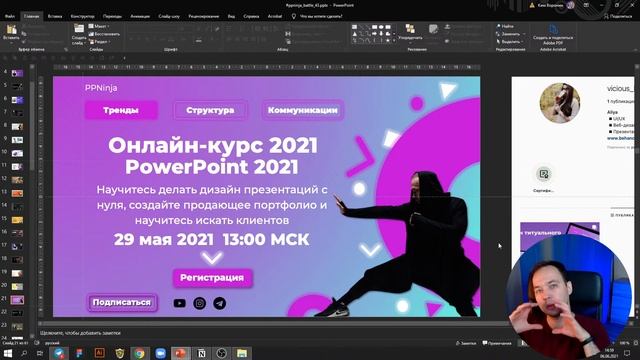Click the Подписаться button on the slide
The height and width of the screenshot is (360, 640).
(122, 302)
